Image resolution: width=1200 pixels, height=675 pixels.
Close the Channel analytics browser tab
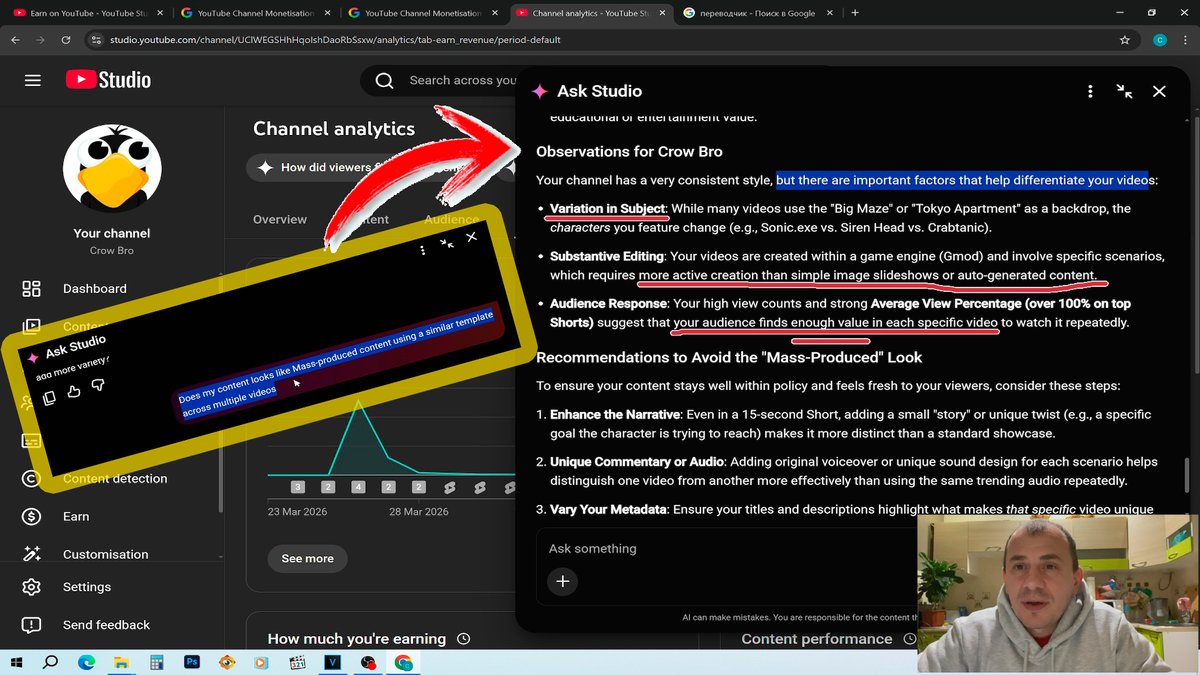point(660,13)
